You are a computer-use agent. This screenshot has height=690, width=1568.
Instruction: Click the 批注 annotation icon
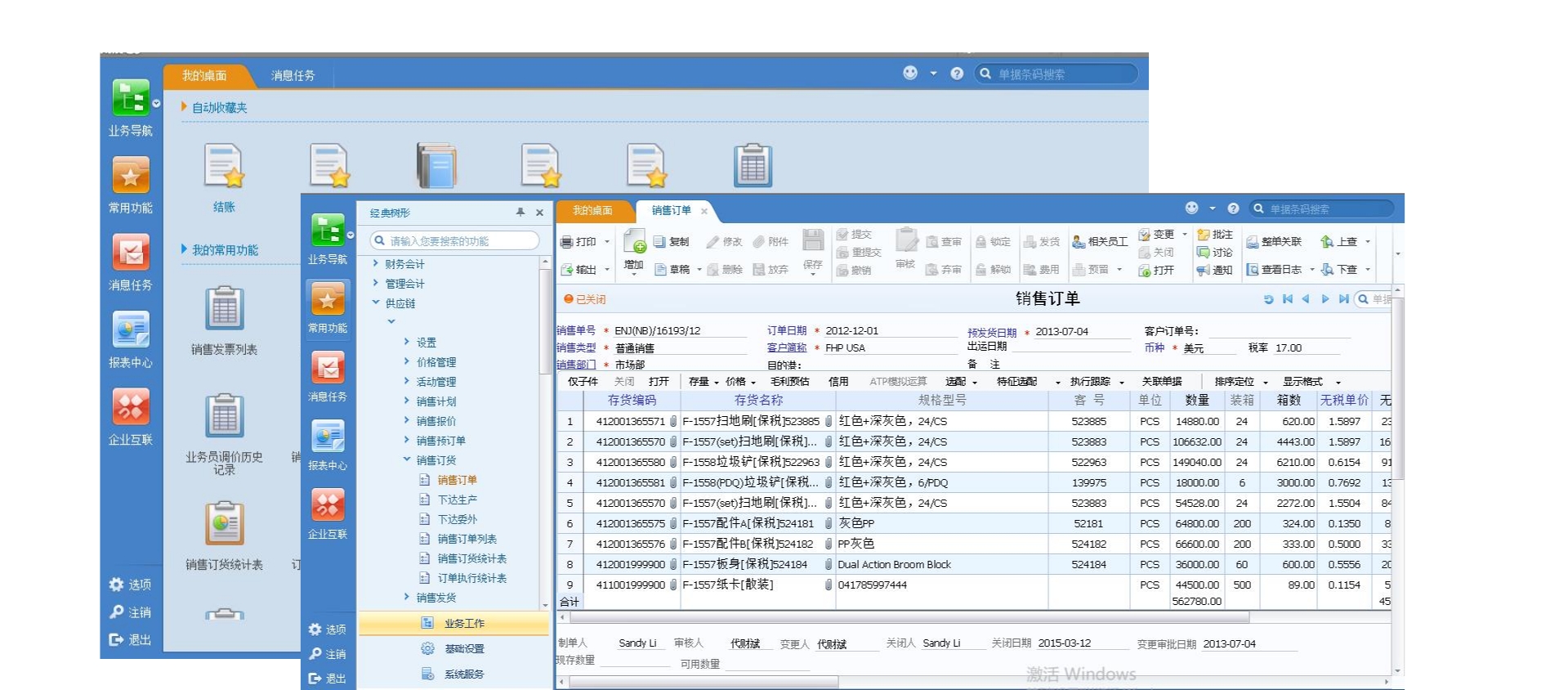tap(1204, 235)
